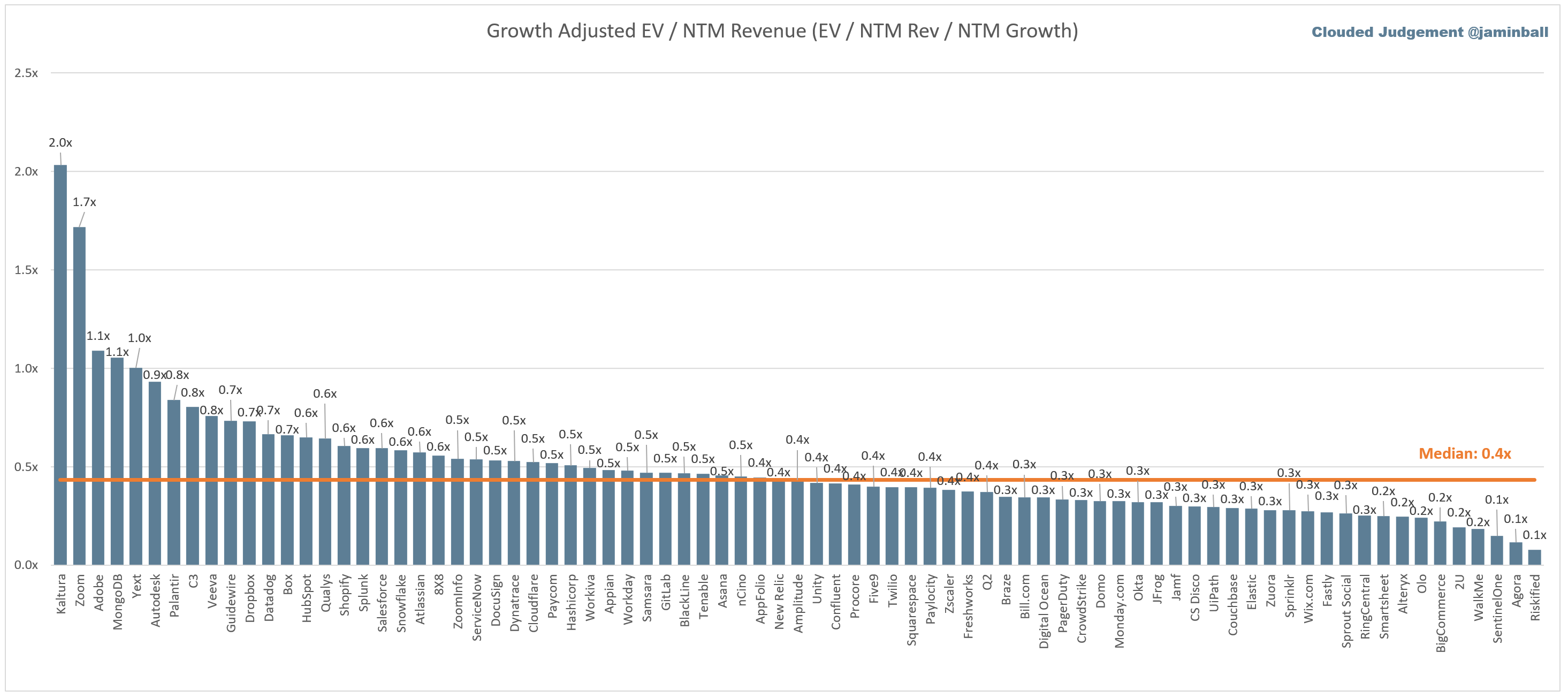The width and height of the screenshot is (1568, 698).
Task: Click the '1.0x' data label above Yext
Action: tap(139, 338)
